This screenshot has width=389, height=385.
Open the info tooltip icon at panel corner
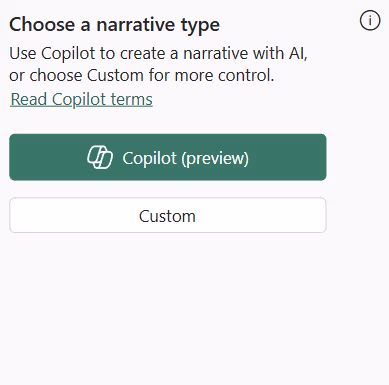pyautogui.click(x=370, y=21)
